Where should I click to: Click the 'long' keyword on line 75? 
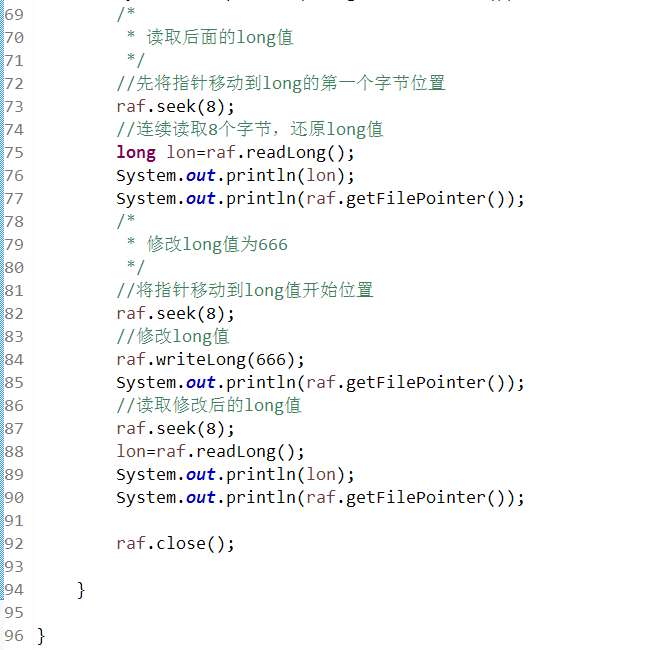coord(136,153)
